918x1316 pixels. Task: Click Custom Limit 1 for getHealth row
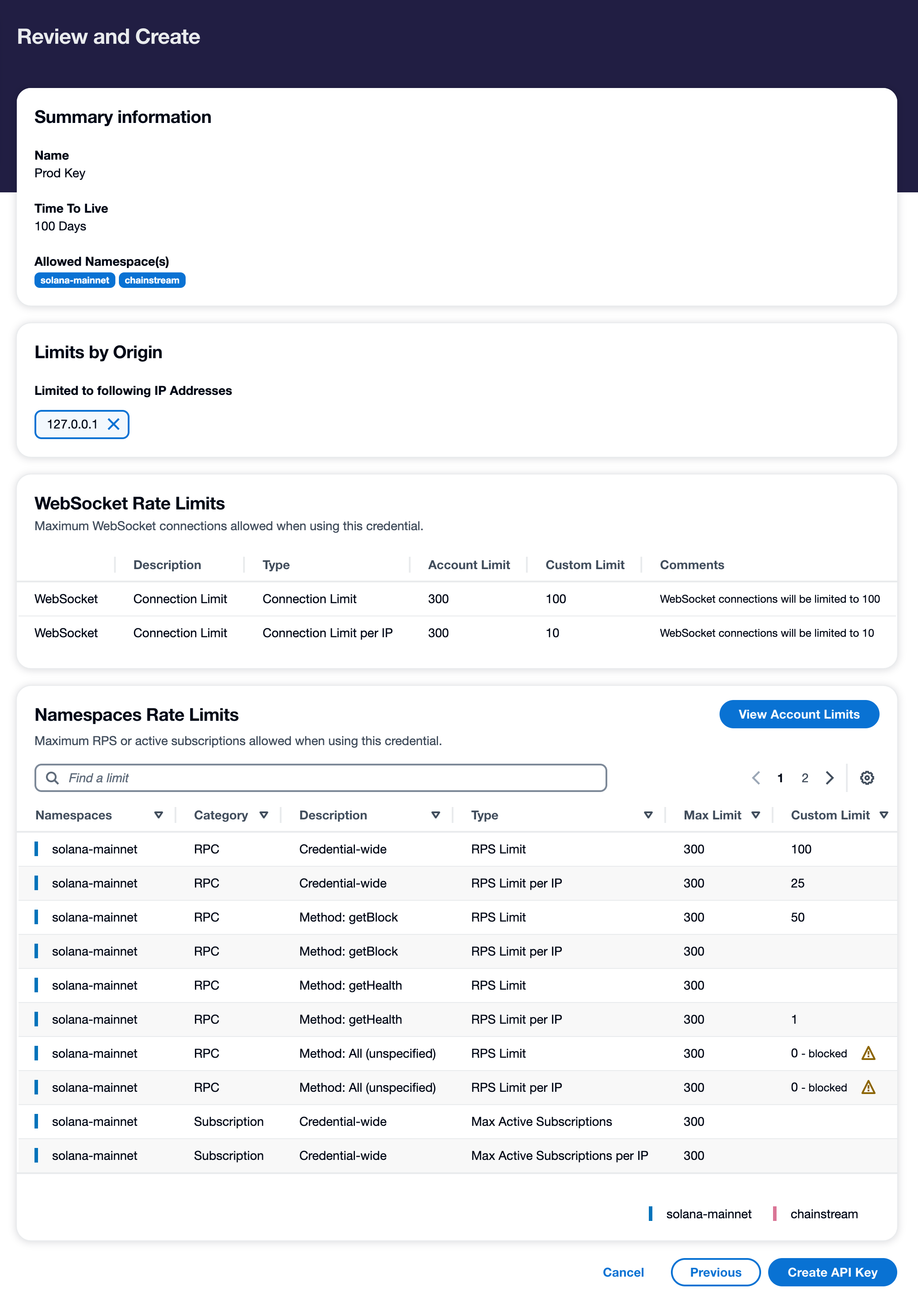[x=794, y=1019]
